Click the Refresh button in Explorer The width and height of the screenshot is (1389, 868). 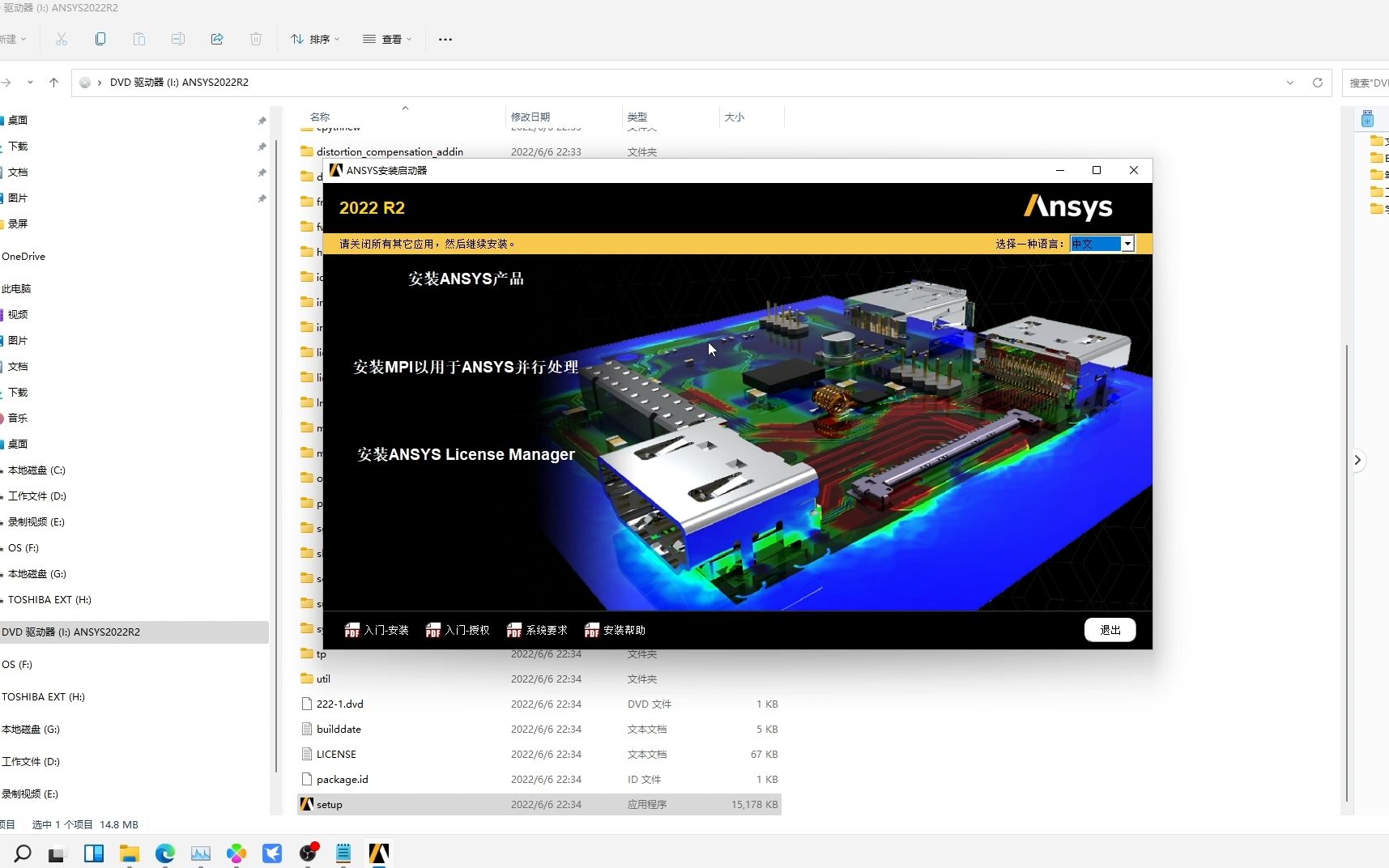[x=1318, y=83]
